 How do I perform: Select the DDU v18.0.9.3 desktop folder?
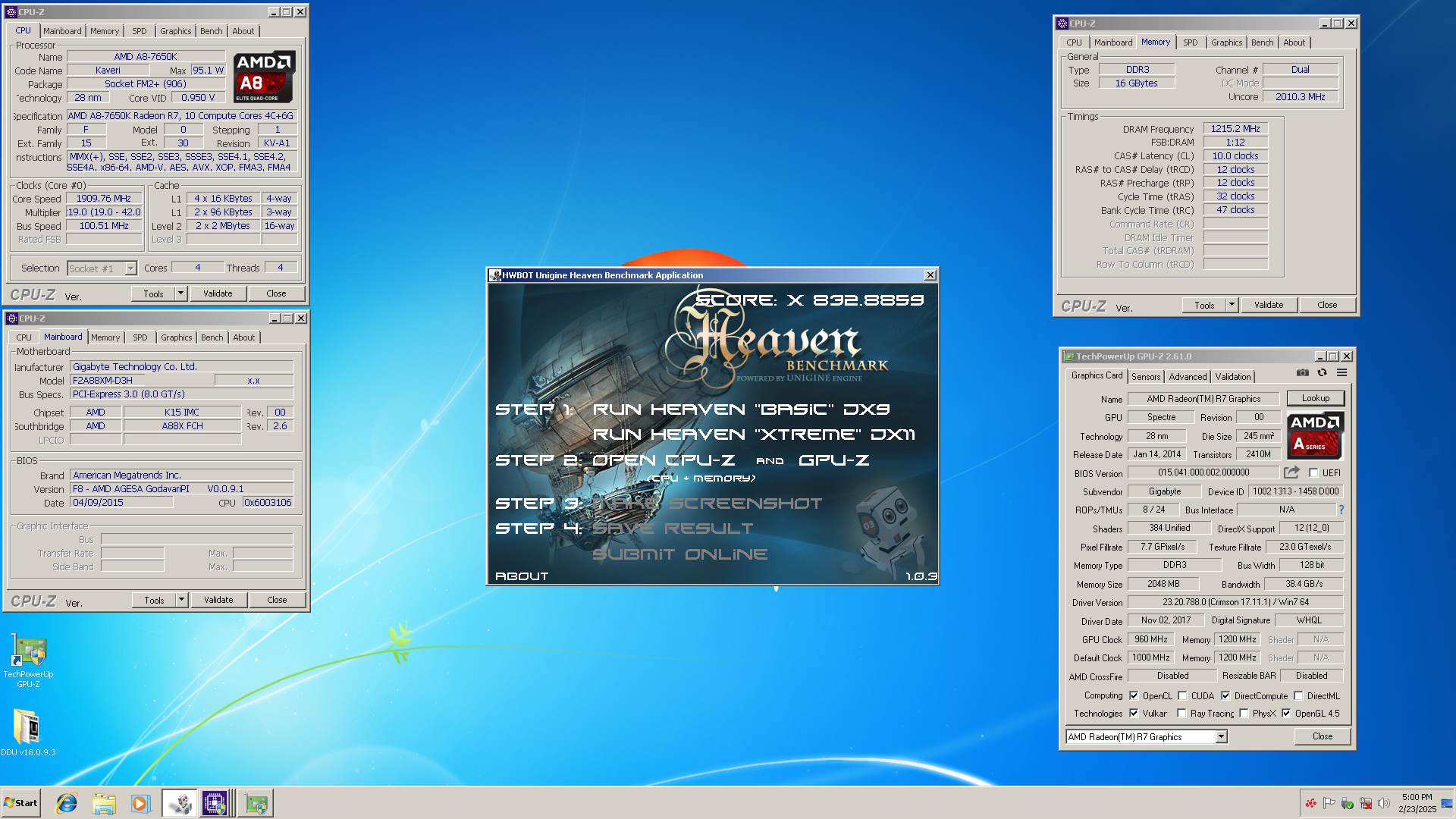tap(28, 733)
